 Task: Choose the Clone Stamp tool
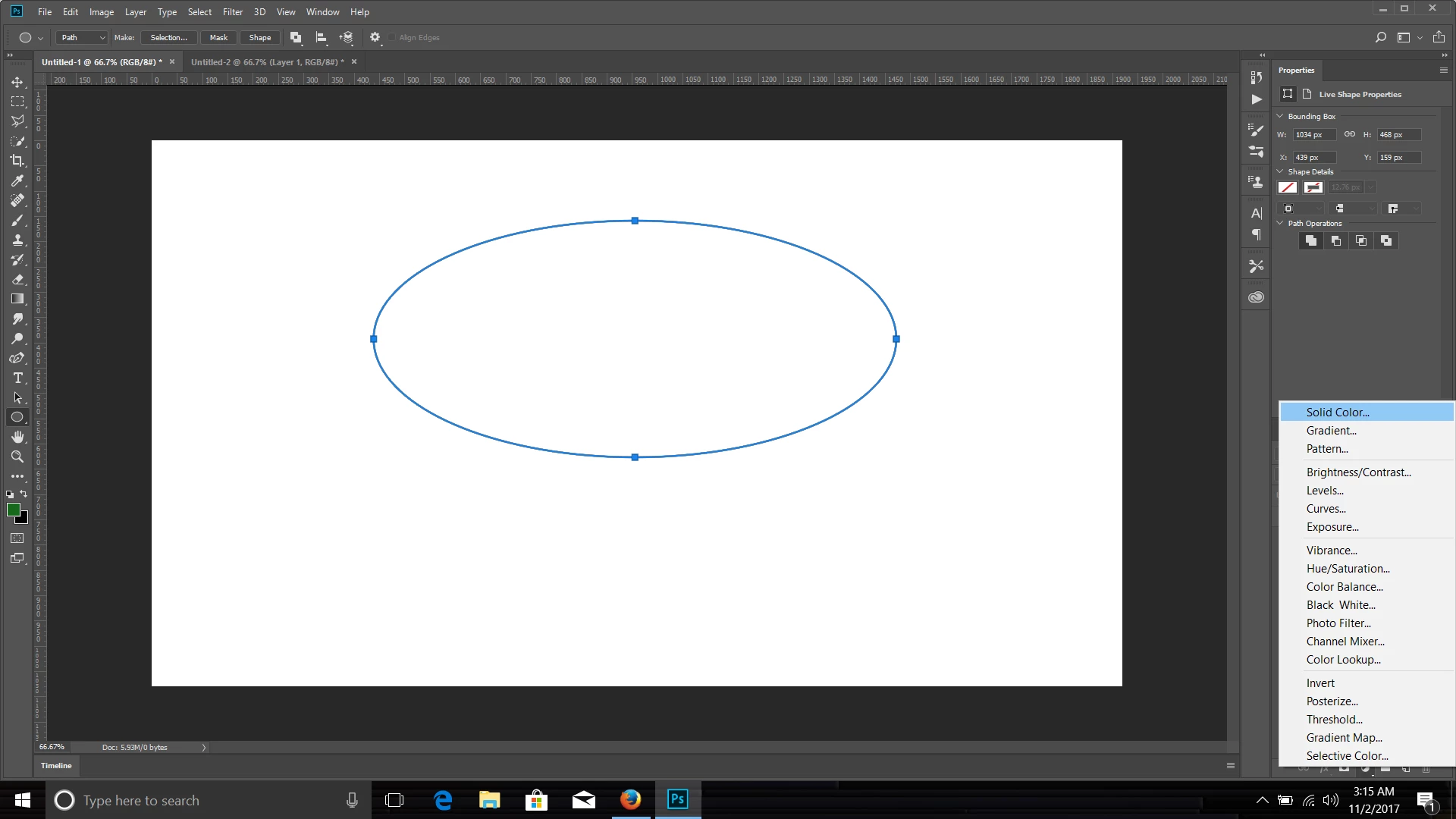(x=17, y=240)
